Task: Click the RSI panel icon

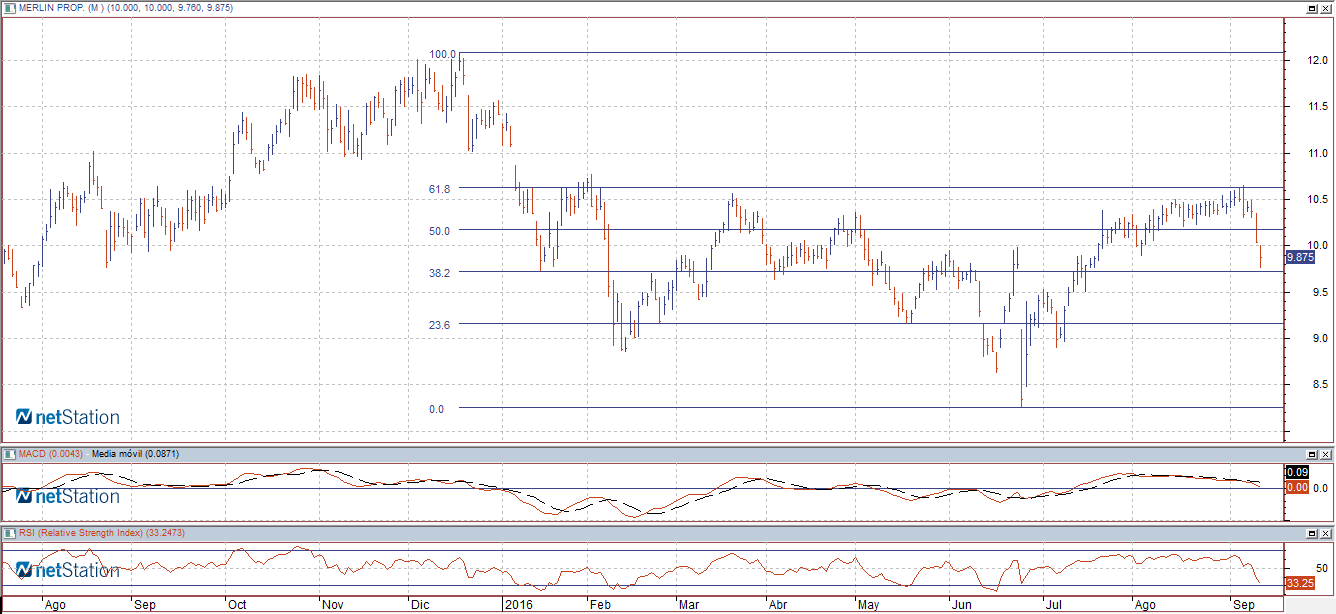Action: (x=8, y=533)
